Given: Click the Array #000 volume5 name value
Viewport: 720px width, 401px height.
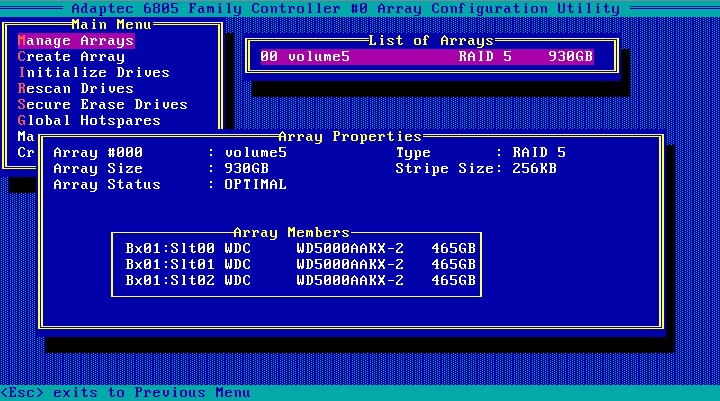Looking at the screenshot, I should [x=255, y=153].
